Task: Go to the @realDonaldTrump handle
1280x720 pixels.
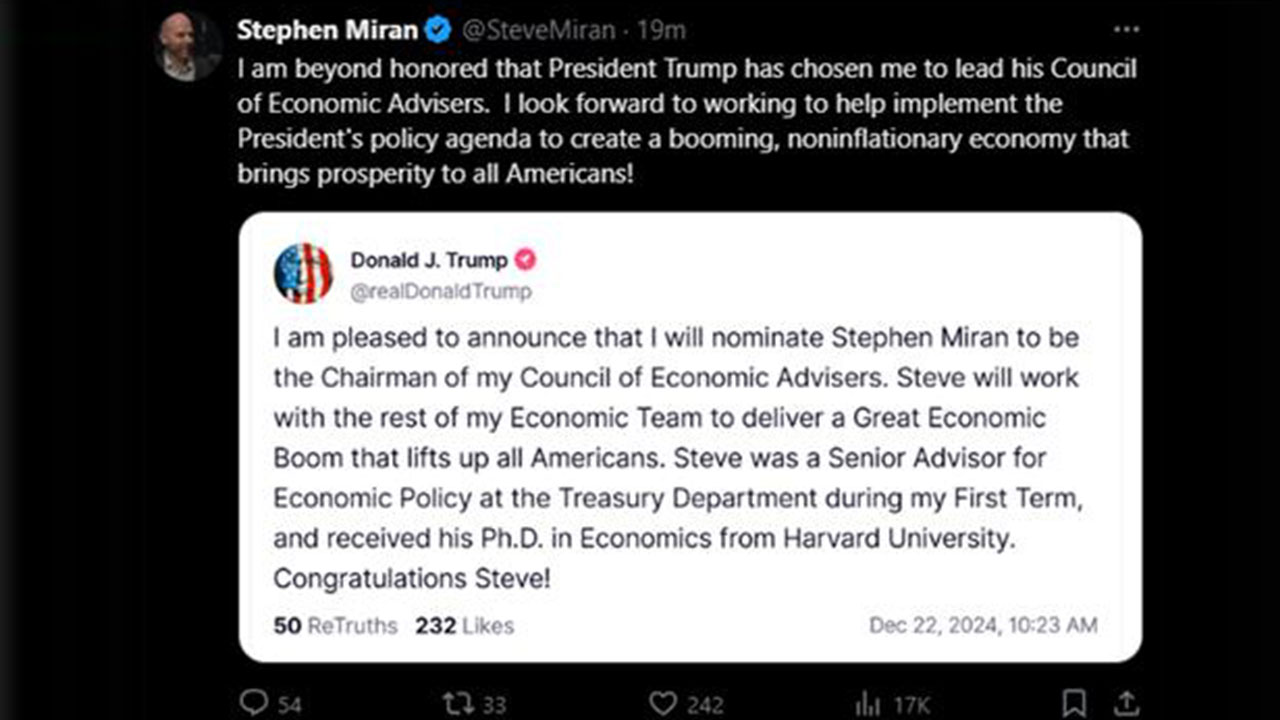Action: tap(441, 292)
